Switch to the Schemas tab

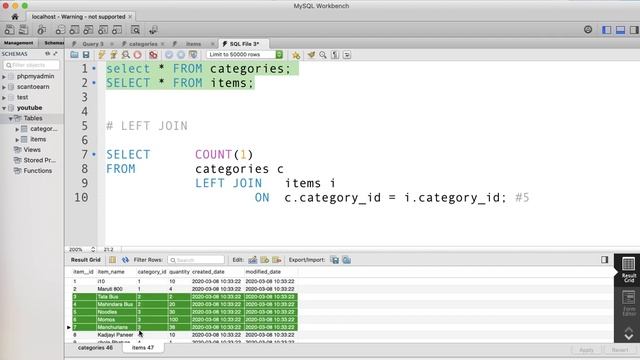tap(53, 43)
